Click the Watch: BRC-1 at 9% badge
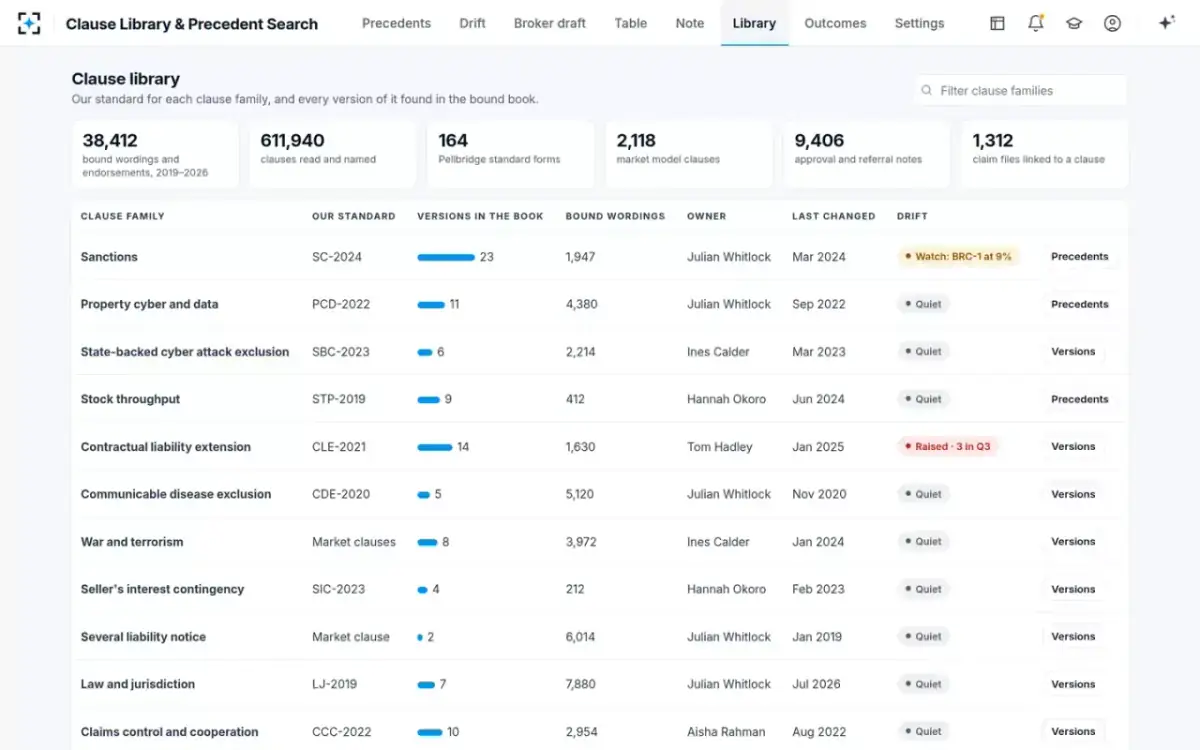The width and height of the screenshot is (1200, 750). [x=958, y=257]
